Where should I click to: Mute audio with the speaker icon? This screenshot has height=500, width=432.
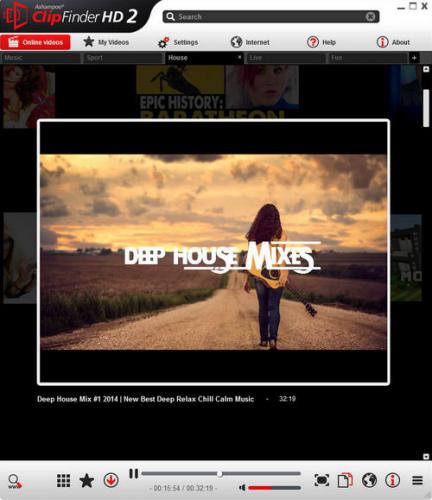[242, 488]
